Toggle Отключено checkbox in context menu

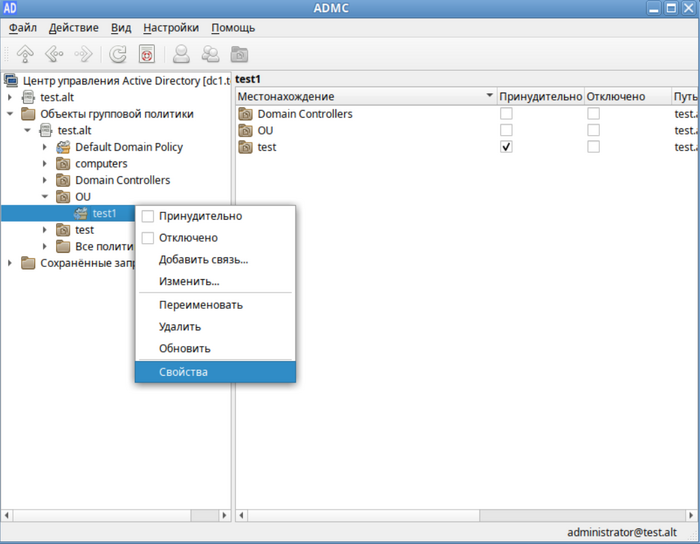(x=148, y=238)
